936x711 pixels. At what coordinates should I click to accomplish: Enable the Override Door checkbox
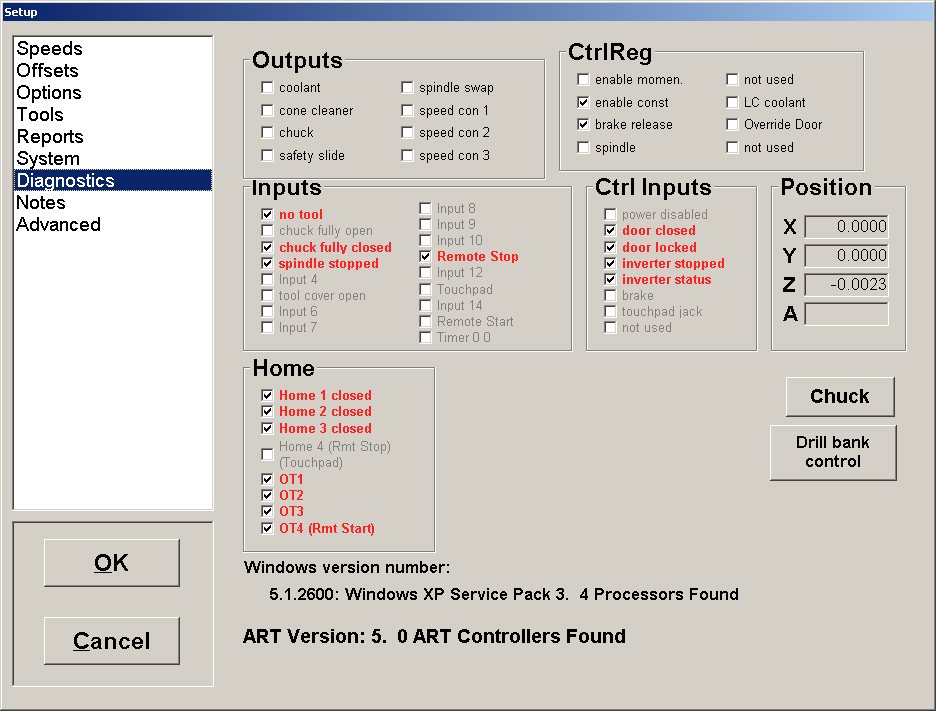pyautogui.click(x=732, y=125)
